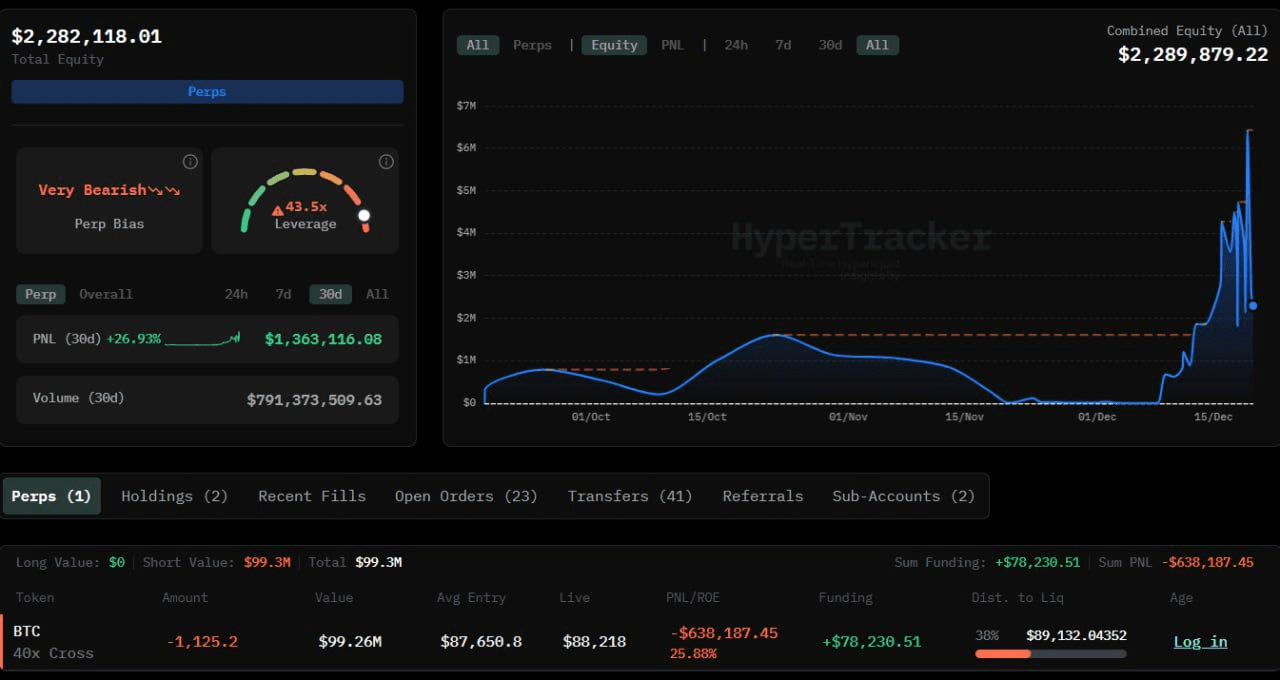Image resolution: width=1280 pixels, height=680 pixels.
Task: Toggle the Overall view in stats panel
Action: 106,294
